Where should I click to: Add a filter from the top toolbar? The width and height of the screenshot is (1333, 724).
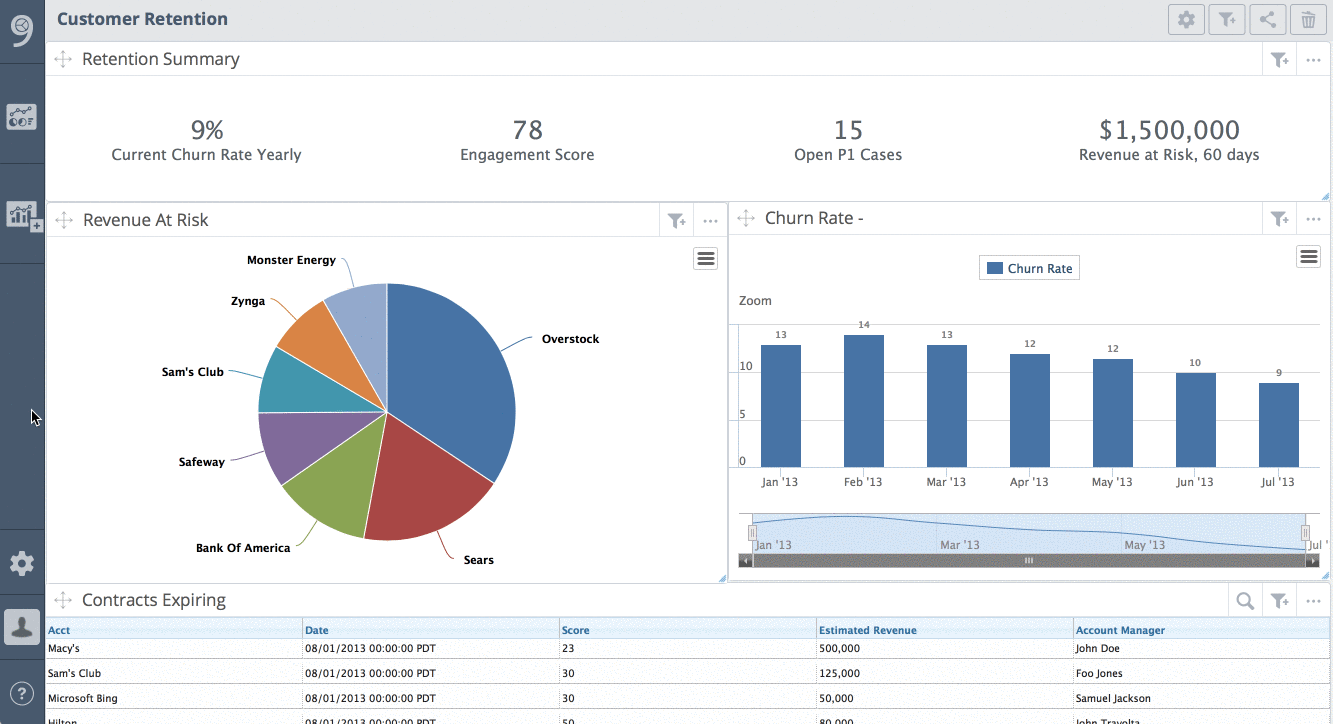pos(1227,19)
